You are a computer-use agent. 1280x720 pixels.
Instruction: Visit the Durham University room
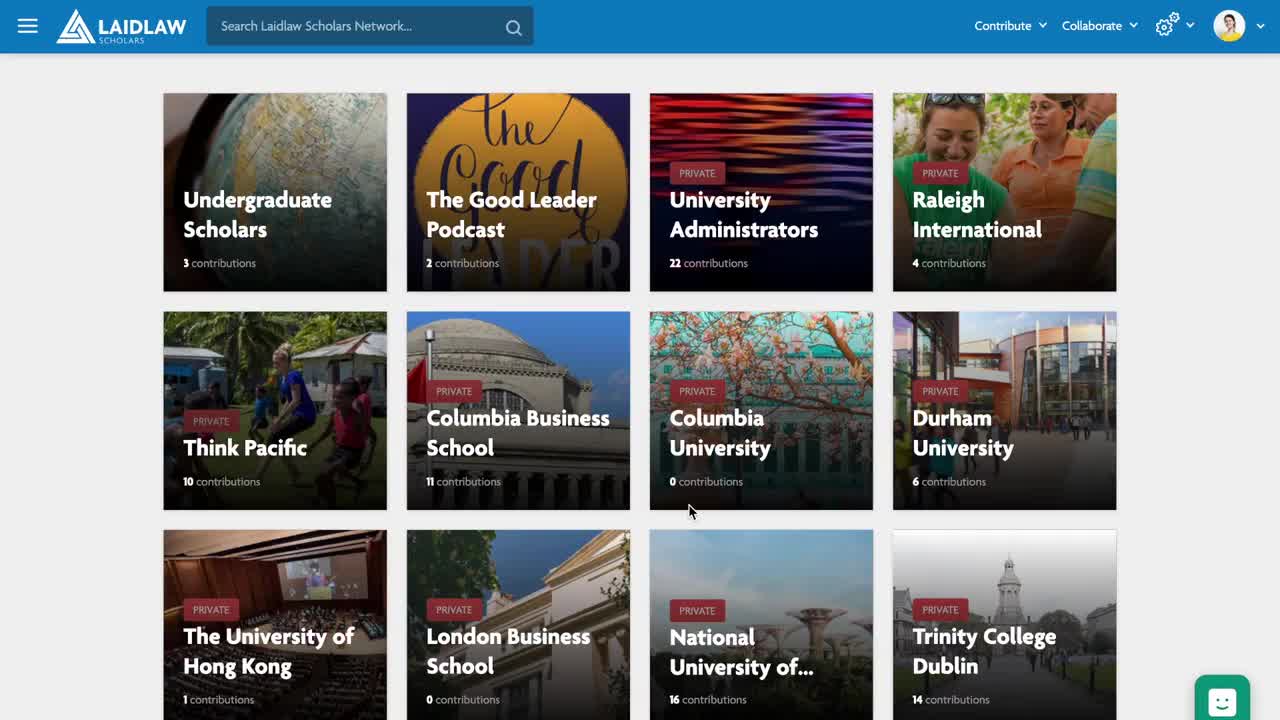tap(1004, 410)
